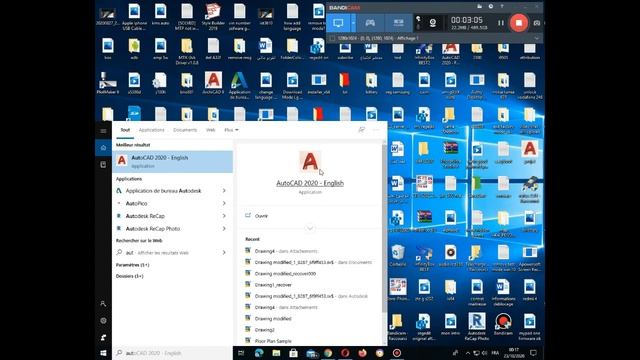
Task: Open the Bandicam help question-mark icon
Action: 502,7
